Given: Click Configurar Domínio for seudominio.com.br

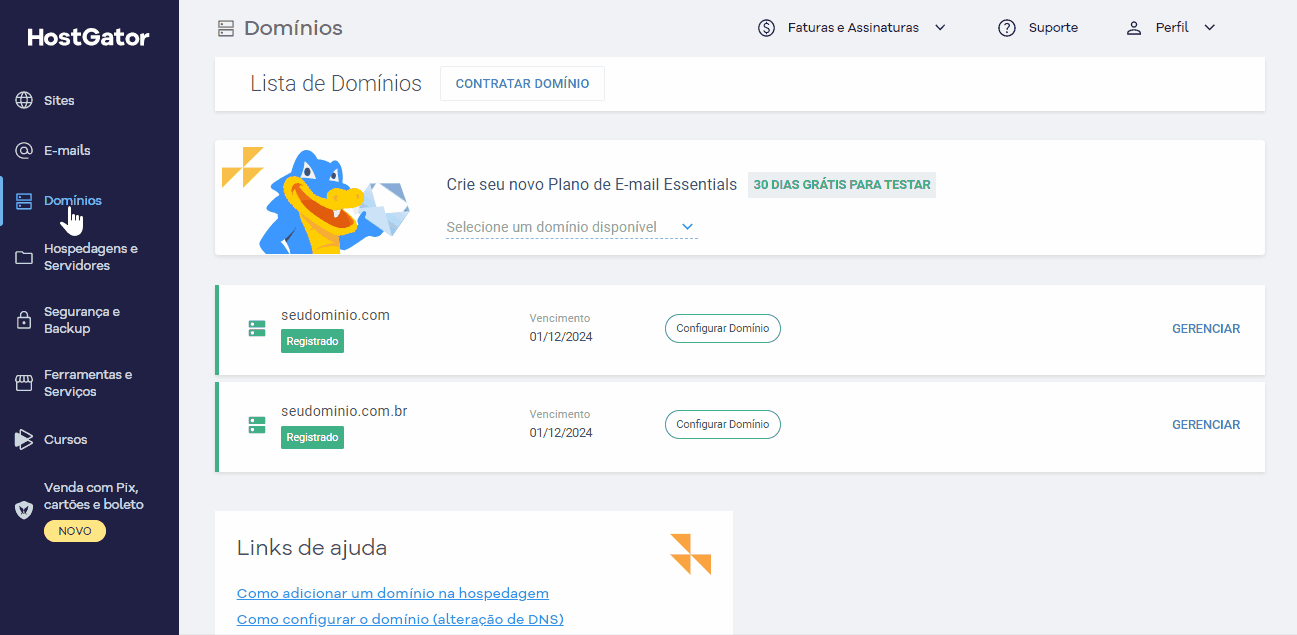Looking at the screenshot, I should pyautogui.click(x=723, y=424).
